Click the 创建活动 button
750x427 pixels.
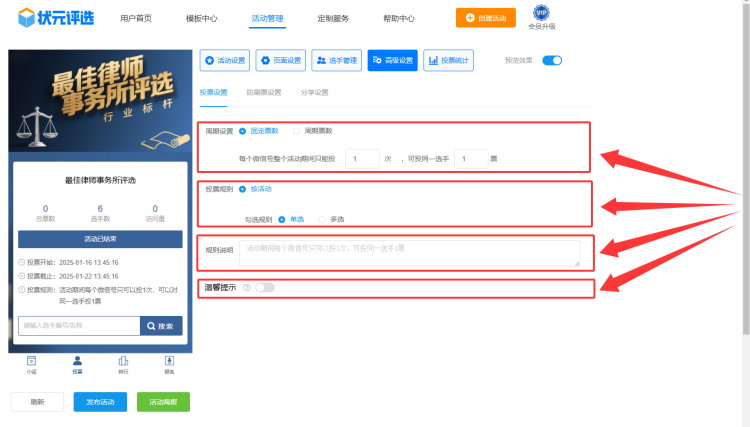tap(479, 17)
